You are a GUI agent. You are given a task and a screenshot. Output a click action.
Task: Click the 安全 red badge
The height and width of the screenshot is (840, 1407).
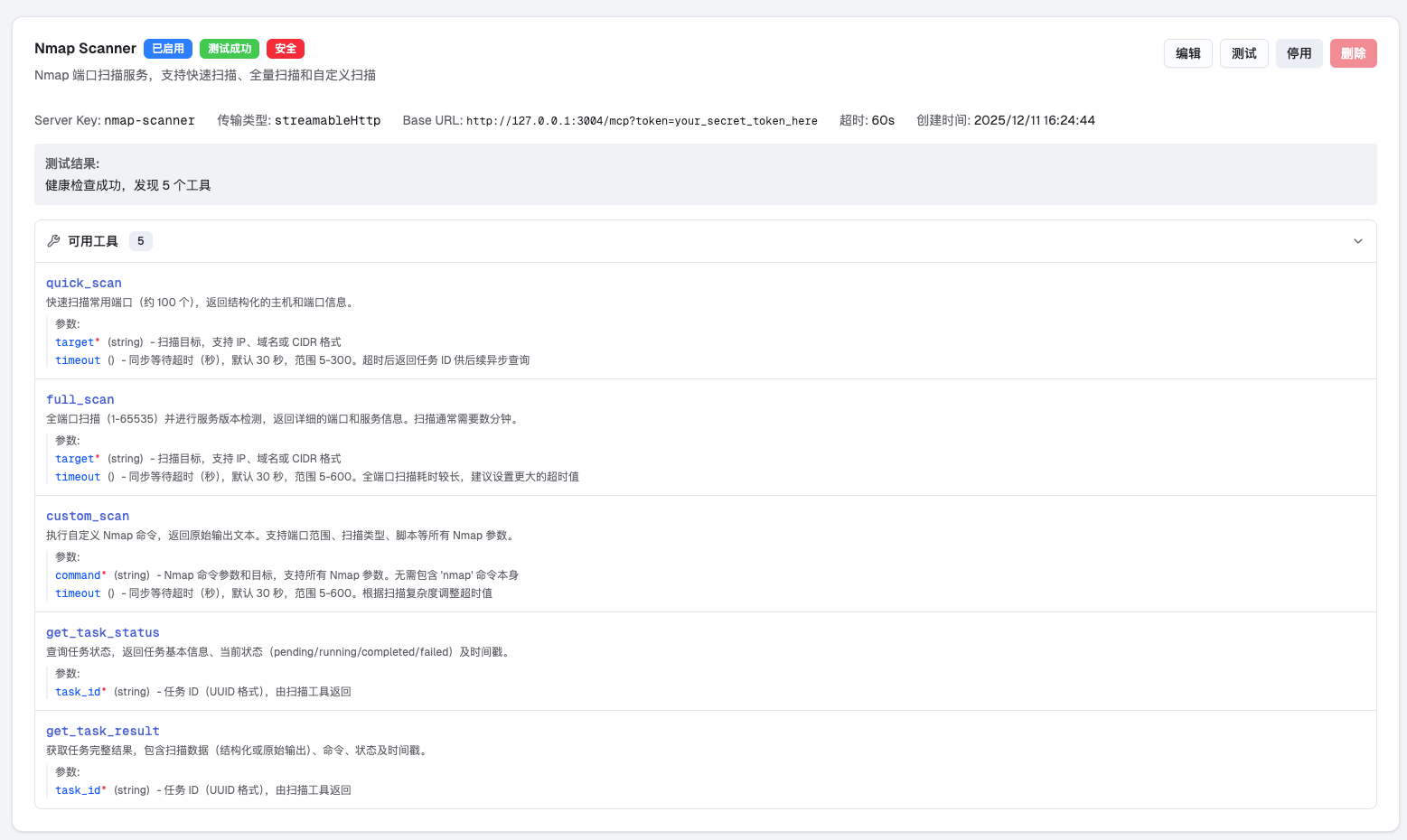point(285,49)
